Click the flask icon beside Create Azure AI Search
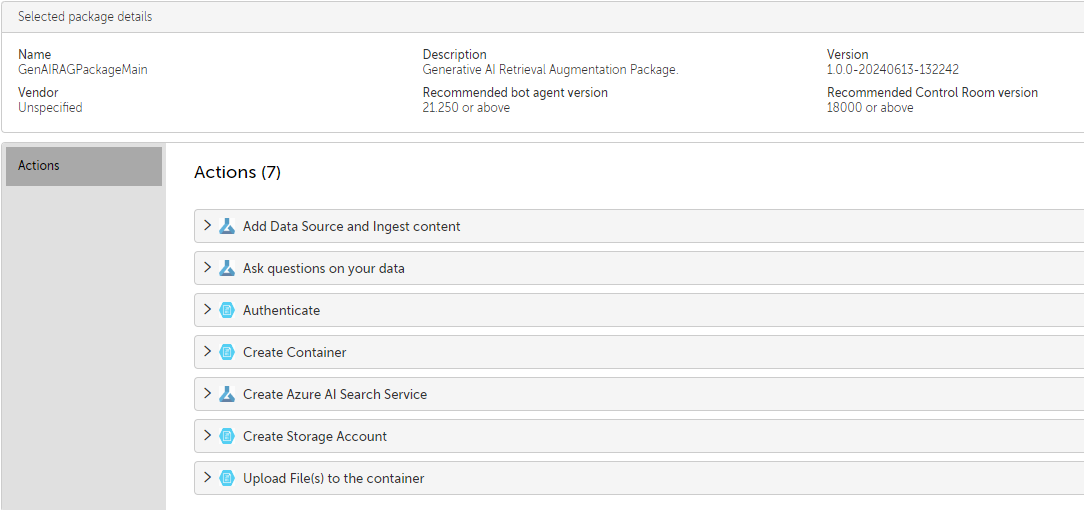Screen dimensions: 1084x510 coord(226,394)
